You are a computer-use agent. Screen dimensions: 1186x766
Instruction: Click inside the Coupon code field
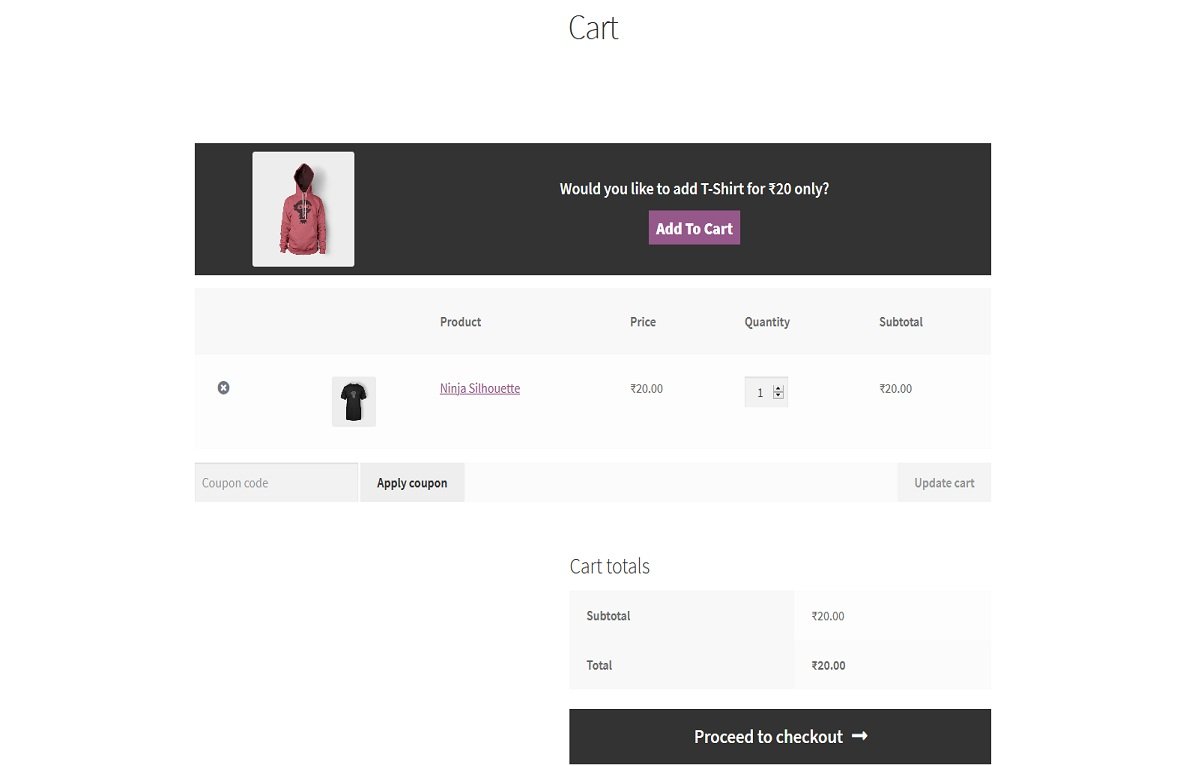(275, 482)
